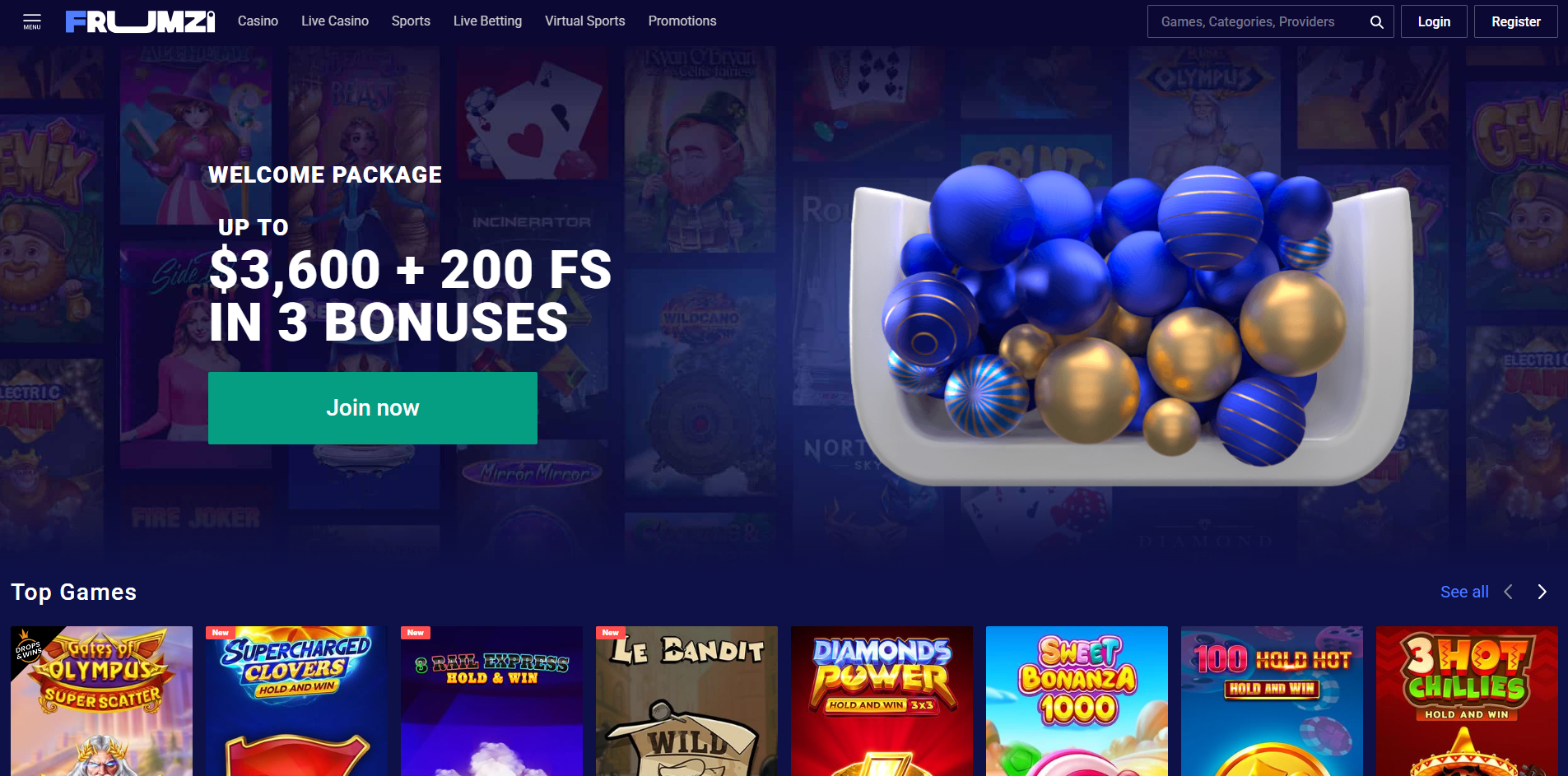Open the hamburger MENU icon
Screen dimensions: 1568x776
(x=32, y=21)
